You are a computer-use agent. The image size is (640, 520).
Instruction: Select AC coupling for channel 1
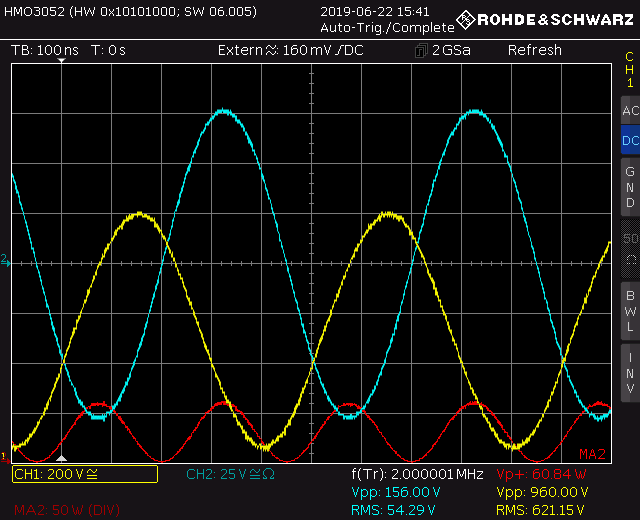pyautogui.click(x=629, y=111)
